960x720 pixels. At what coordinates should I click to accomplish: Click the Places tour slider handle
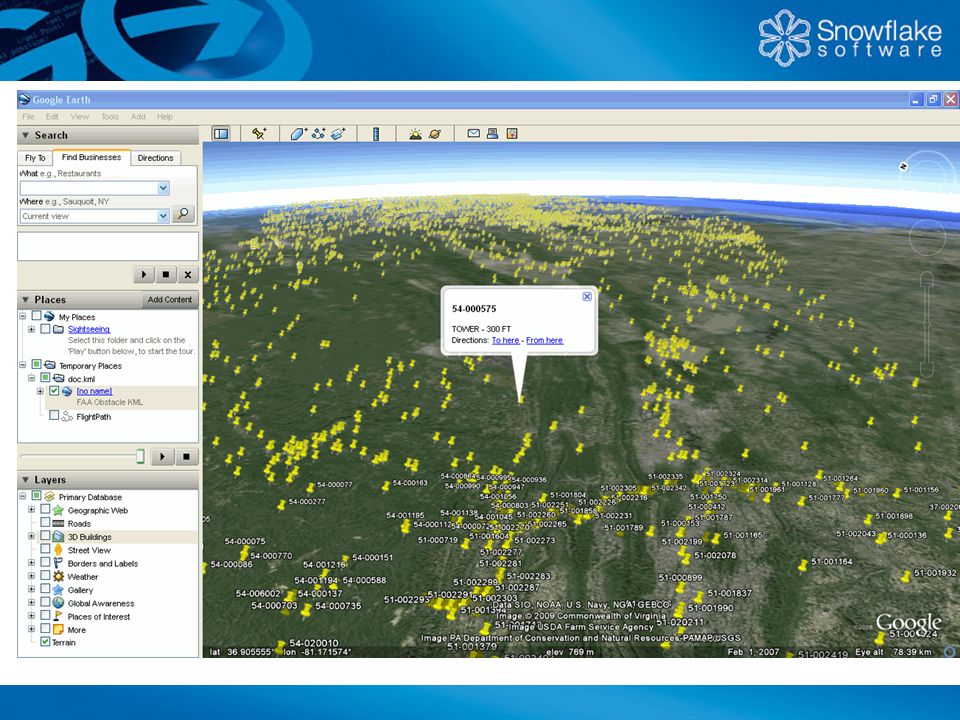pyautogui.click(x=140, y=456)
